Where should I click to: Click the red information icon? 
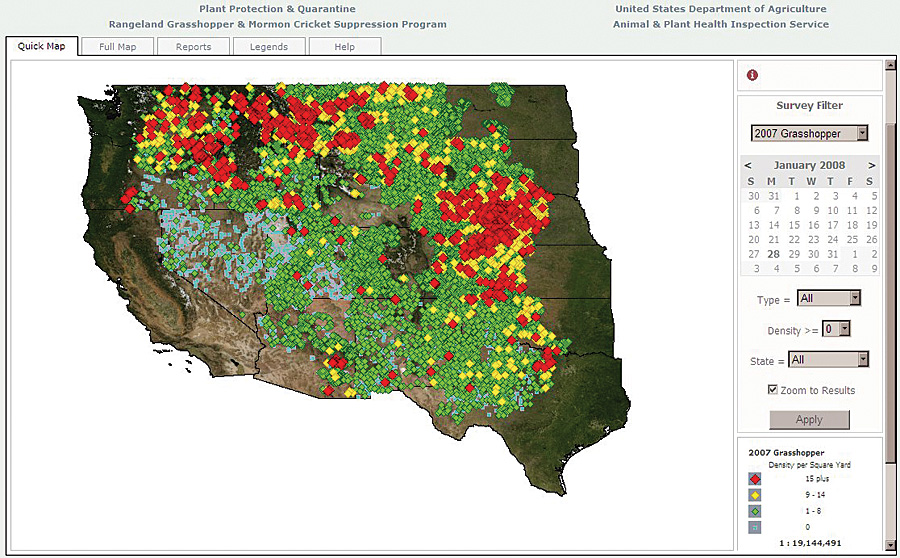pos(752,75)
